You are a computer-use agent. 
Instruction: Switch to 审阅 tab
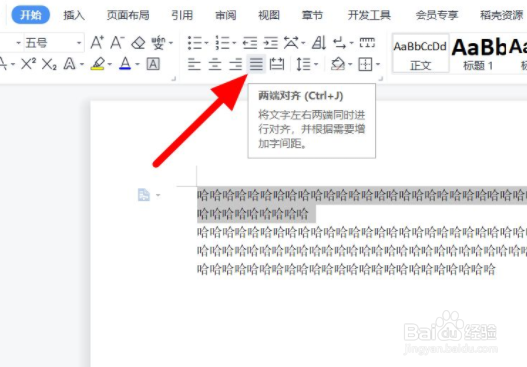[x=226, y=15]
